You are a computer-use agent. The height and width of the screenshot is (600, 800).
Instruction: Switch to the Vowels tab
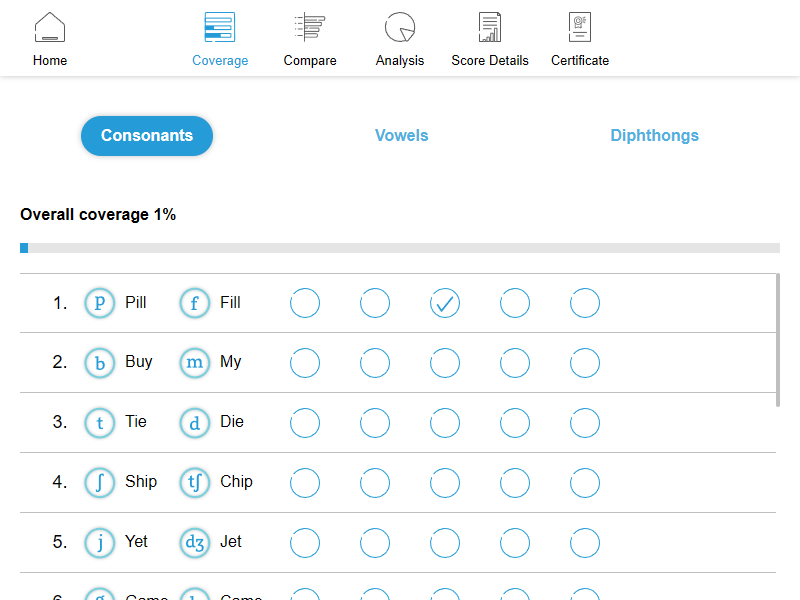(x=402, y=136)
